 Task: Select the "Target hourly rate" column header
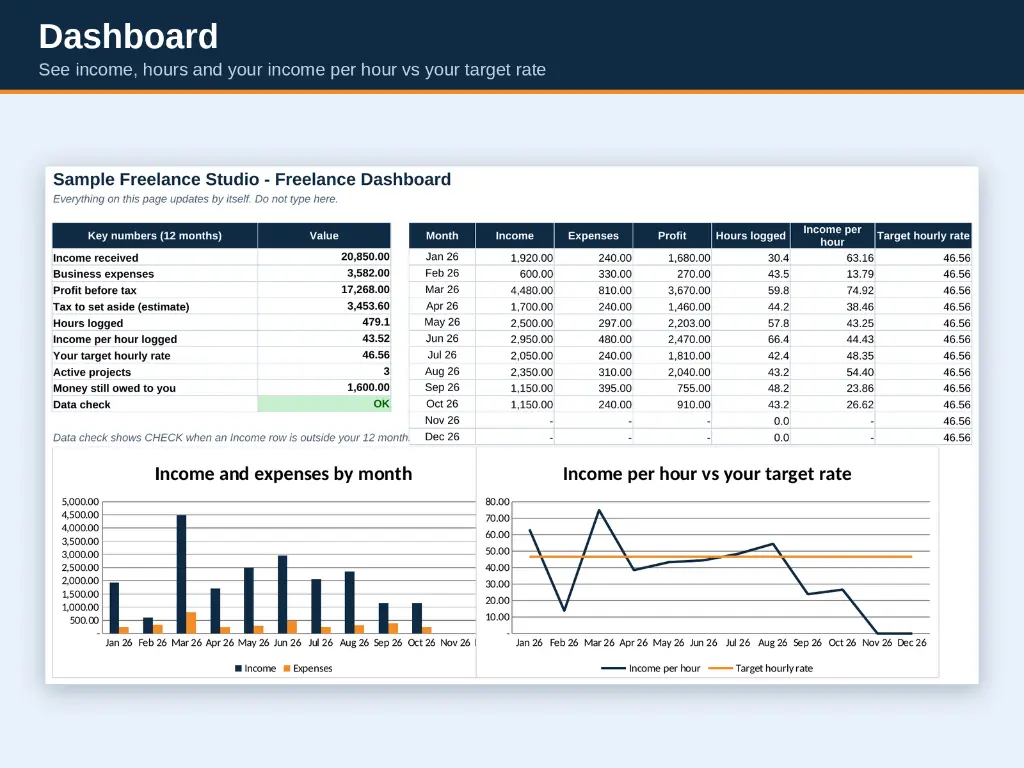(923, 236)
